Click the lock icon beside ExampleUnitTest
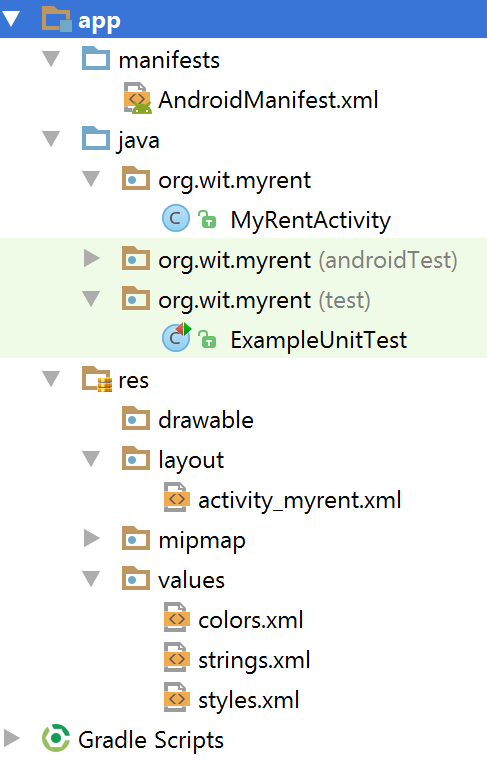The image size is (487, 763). pos(207,339)
